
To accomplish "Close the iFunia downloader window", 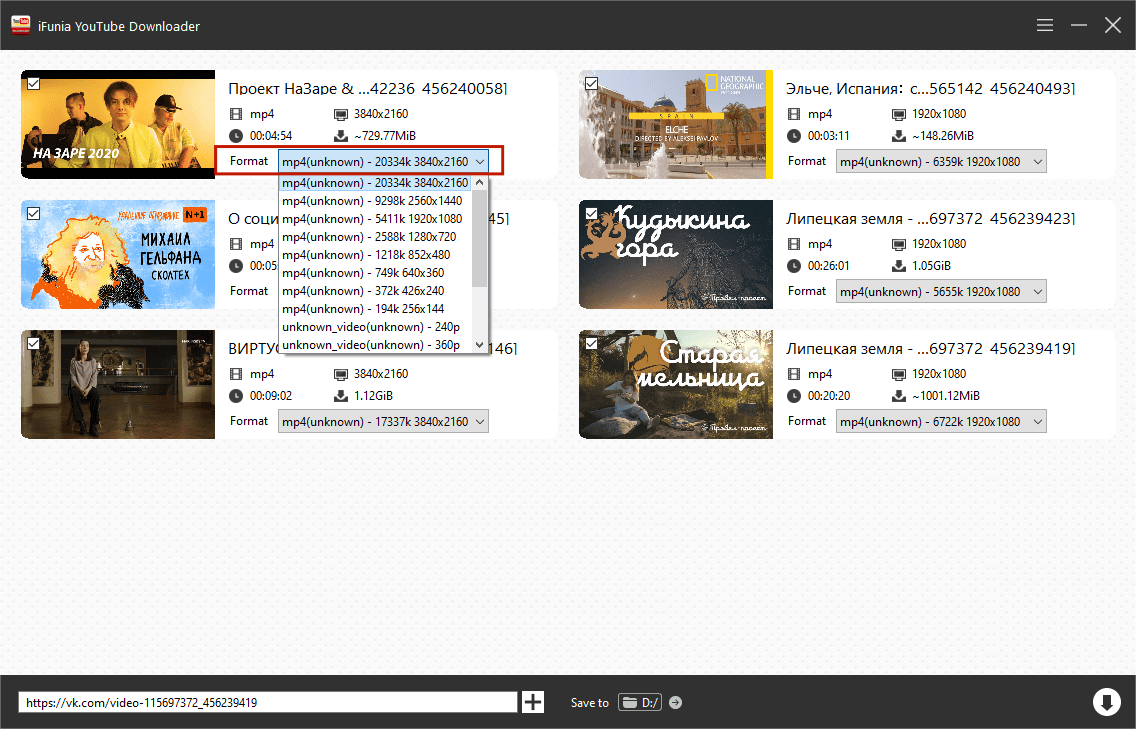I will 1112,25.
